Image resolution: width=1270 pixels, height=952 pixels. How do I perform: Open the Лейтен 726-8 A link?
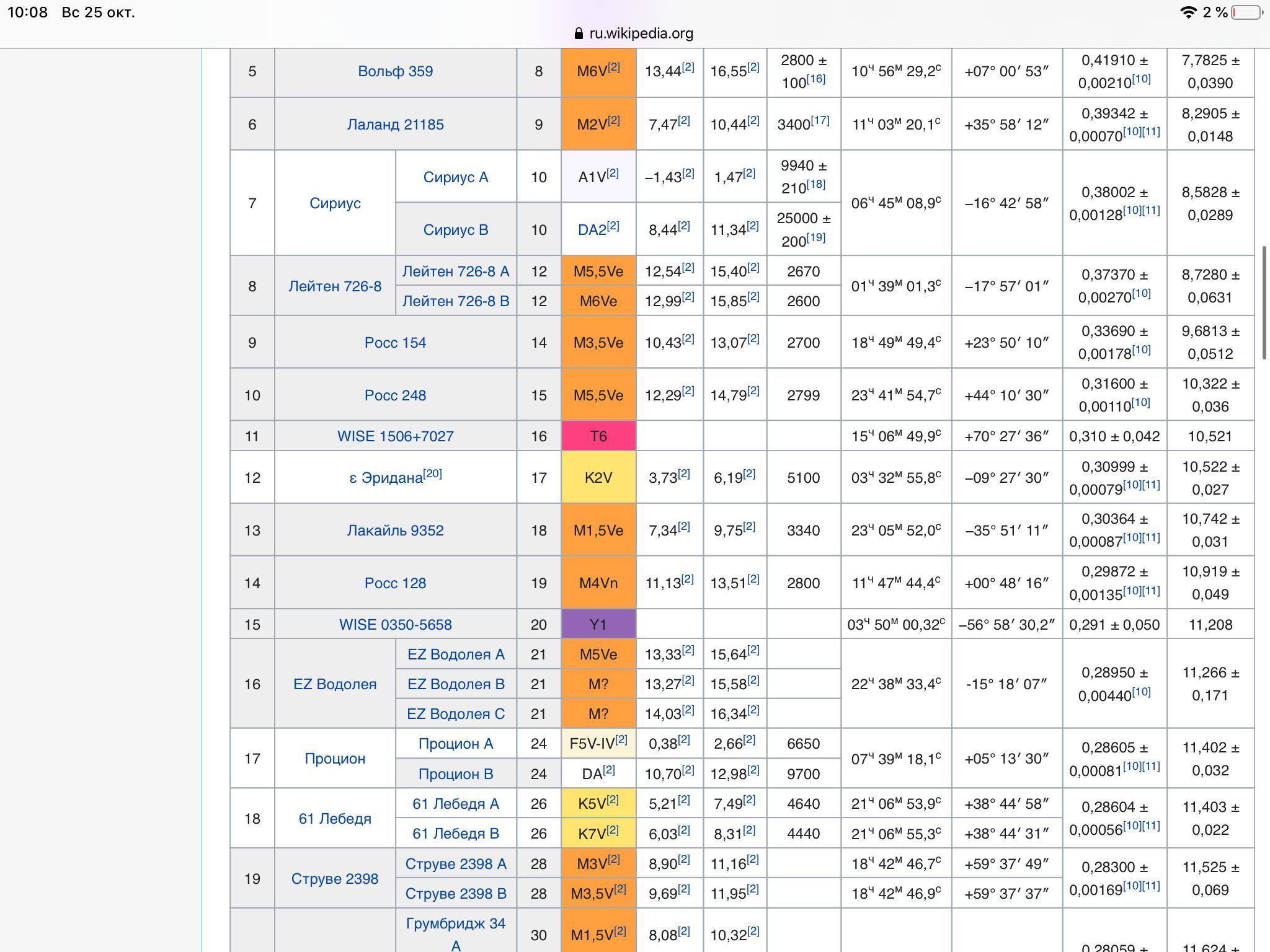455,271
